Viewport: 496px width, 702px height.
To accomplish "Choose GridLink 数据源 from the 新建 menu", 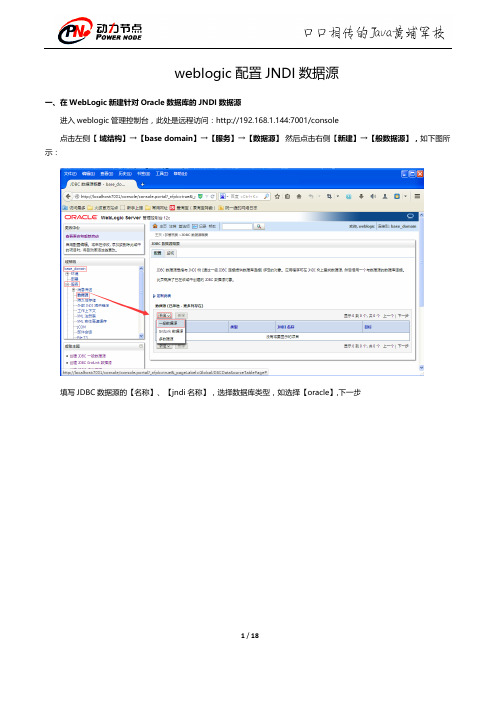I will (x=171, y=331).
